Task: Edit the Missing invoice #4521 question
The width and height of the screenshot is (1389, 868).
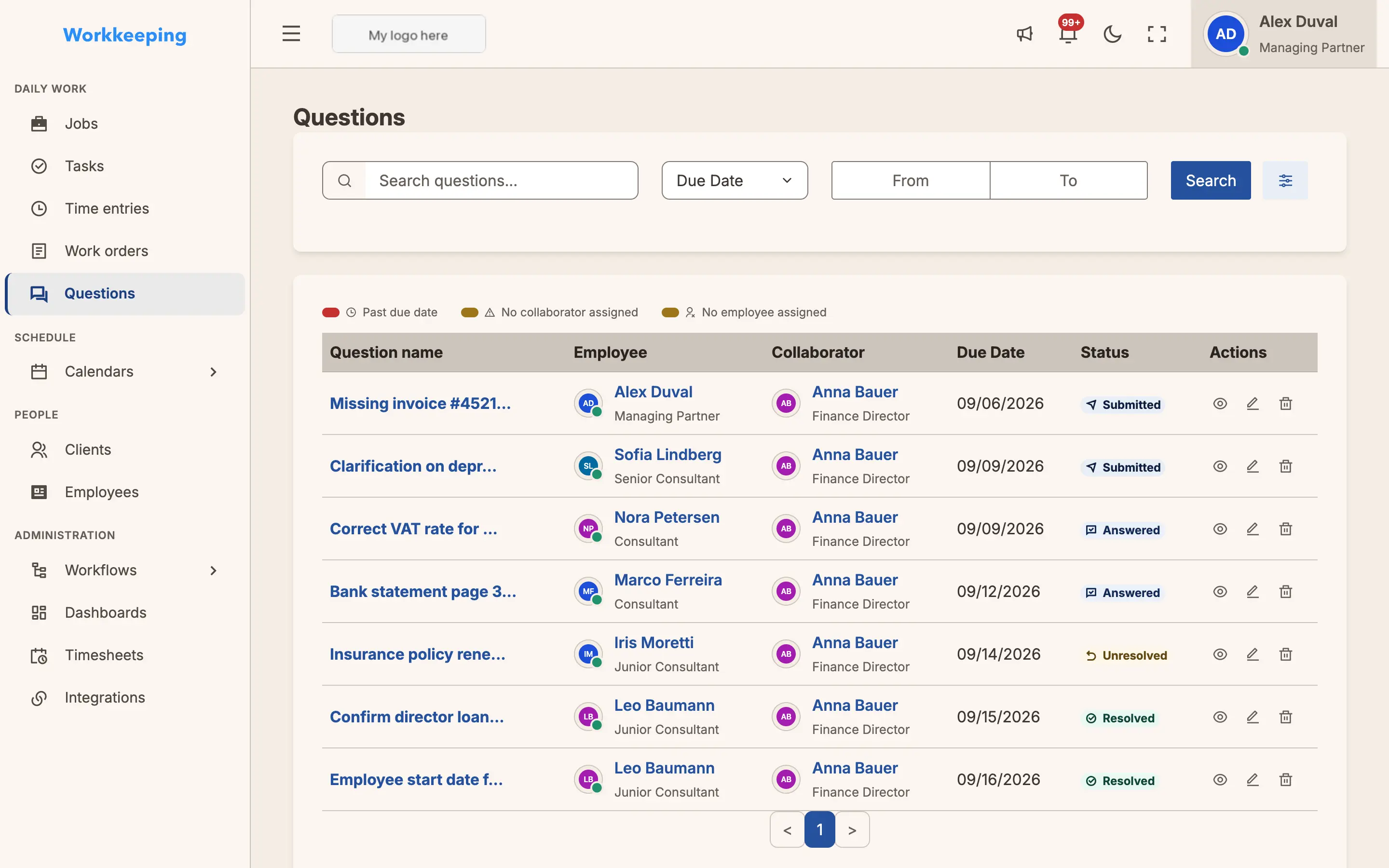Action: tap(1253, 404)
